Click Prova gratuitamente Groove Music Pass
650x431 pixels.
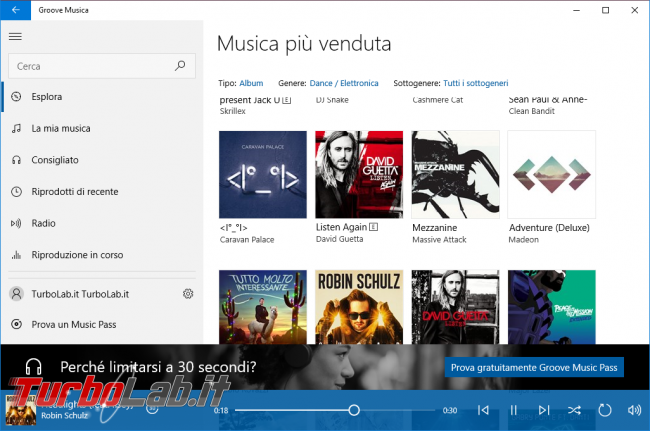534,367
